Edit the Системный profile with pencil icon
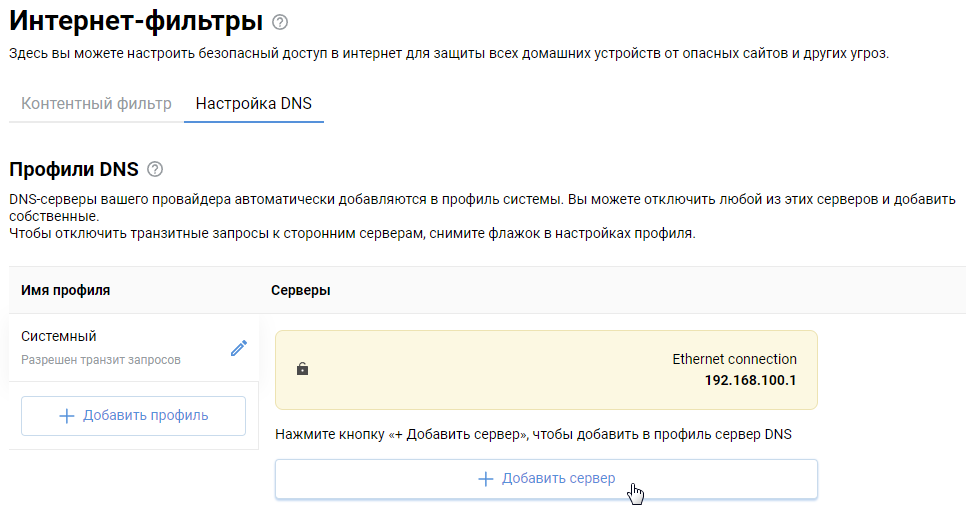 (x=238, y=348)
